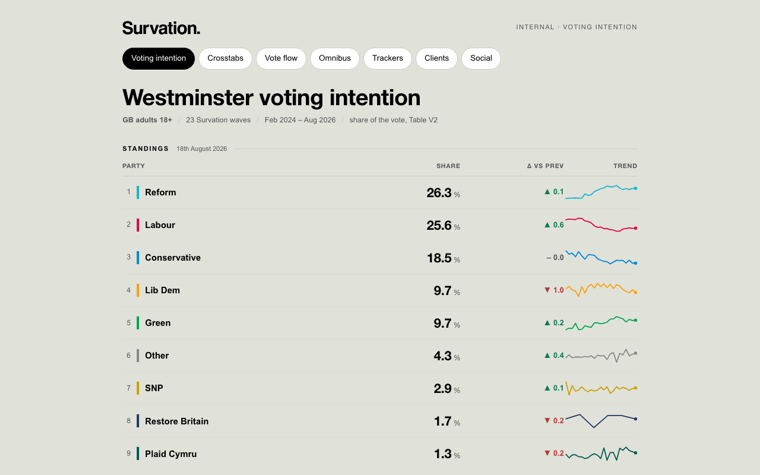Viewport: 760px width, 475px height.
Task: Click the Reform trend sparkline
Action: point(601,192)
